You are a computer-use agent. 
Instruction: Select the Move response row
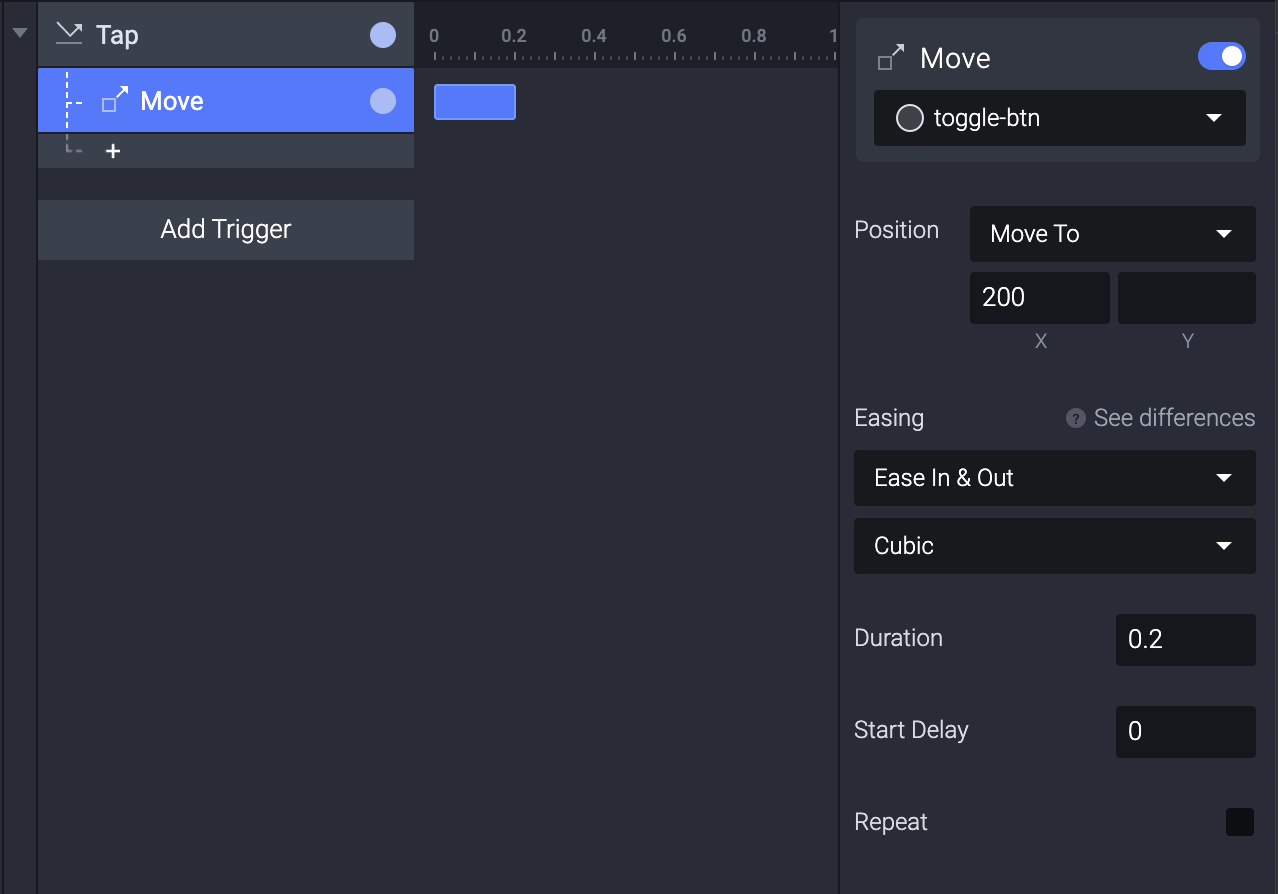226,101
